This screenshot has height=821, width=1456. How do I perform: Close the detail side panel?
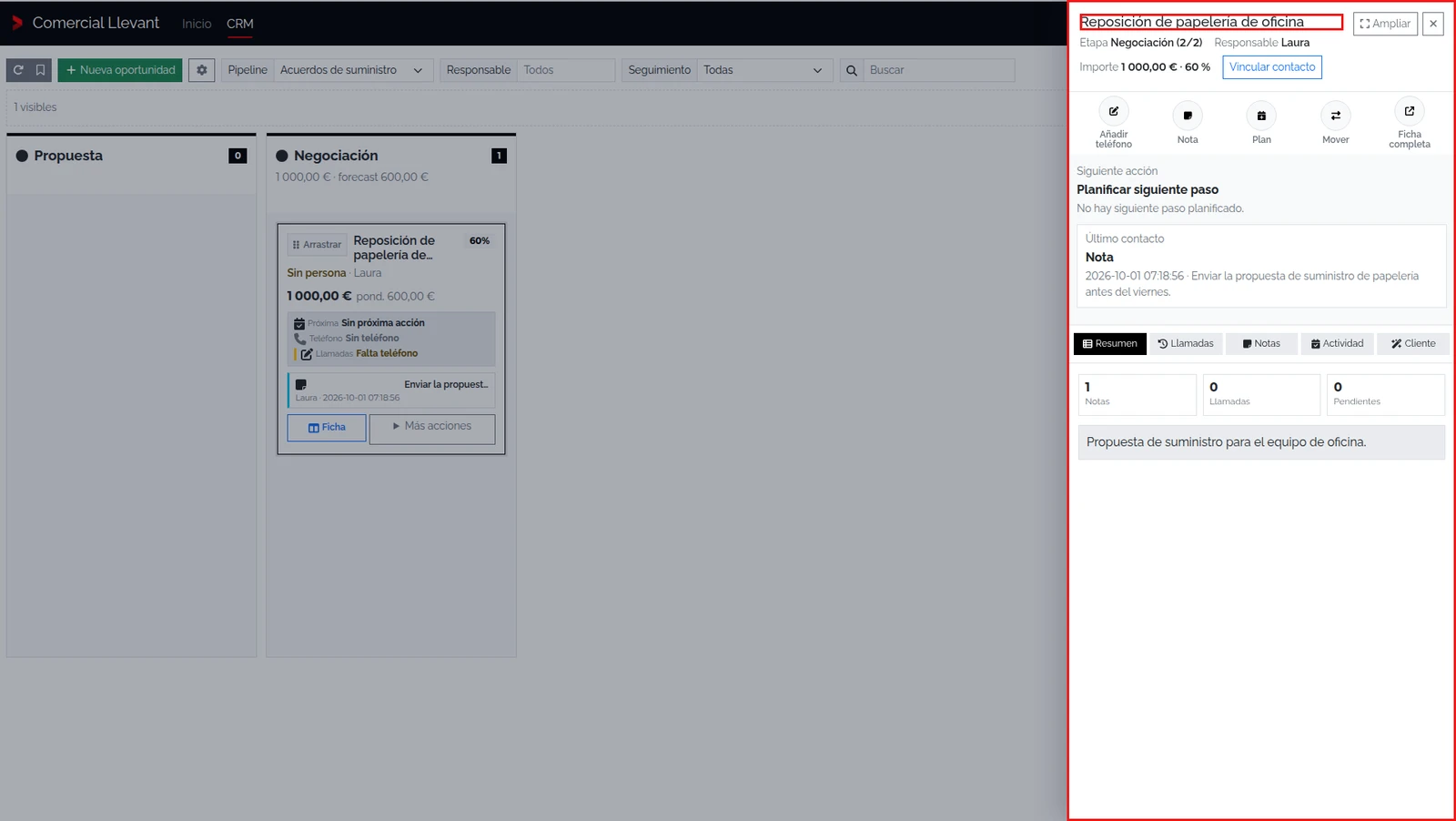pos(1433,24)
